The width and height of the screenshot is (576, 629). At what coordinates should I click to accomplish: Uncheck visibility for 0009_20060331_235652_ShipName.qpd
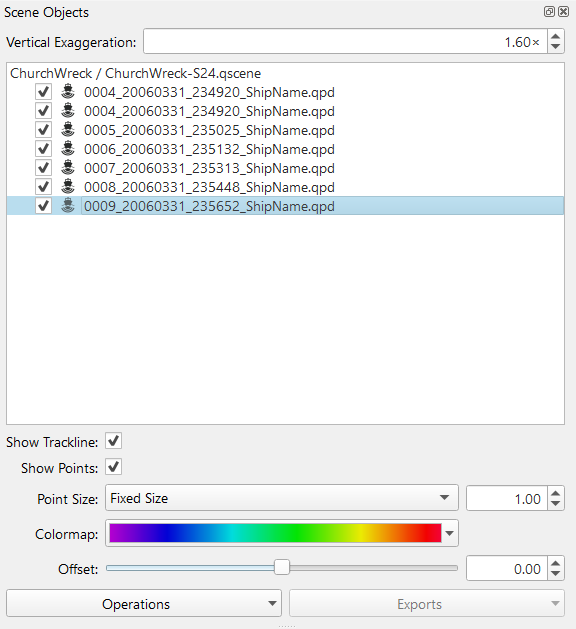click(x=43, y=205)
